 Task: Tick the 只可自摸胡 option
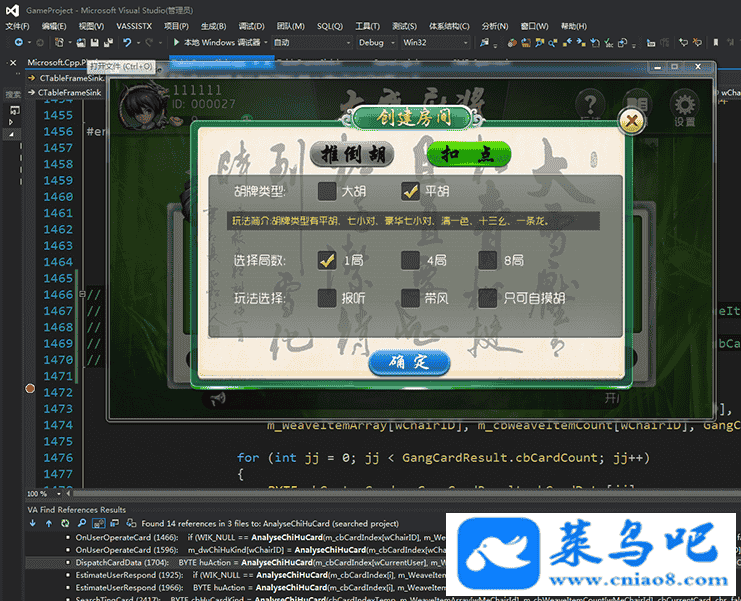pyautogui.click(x=488, y=298)
